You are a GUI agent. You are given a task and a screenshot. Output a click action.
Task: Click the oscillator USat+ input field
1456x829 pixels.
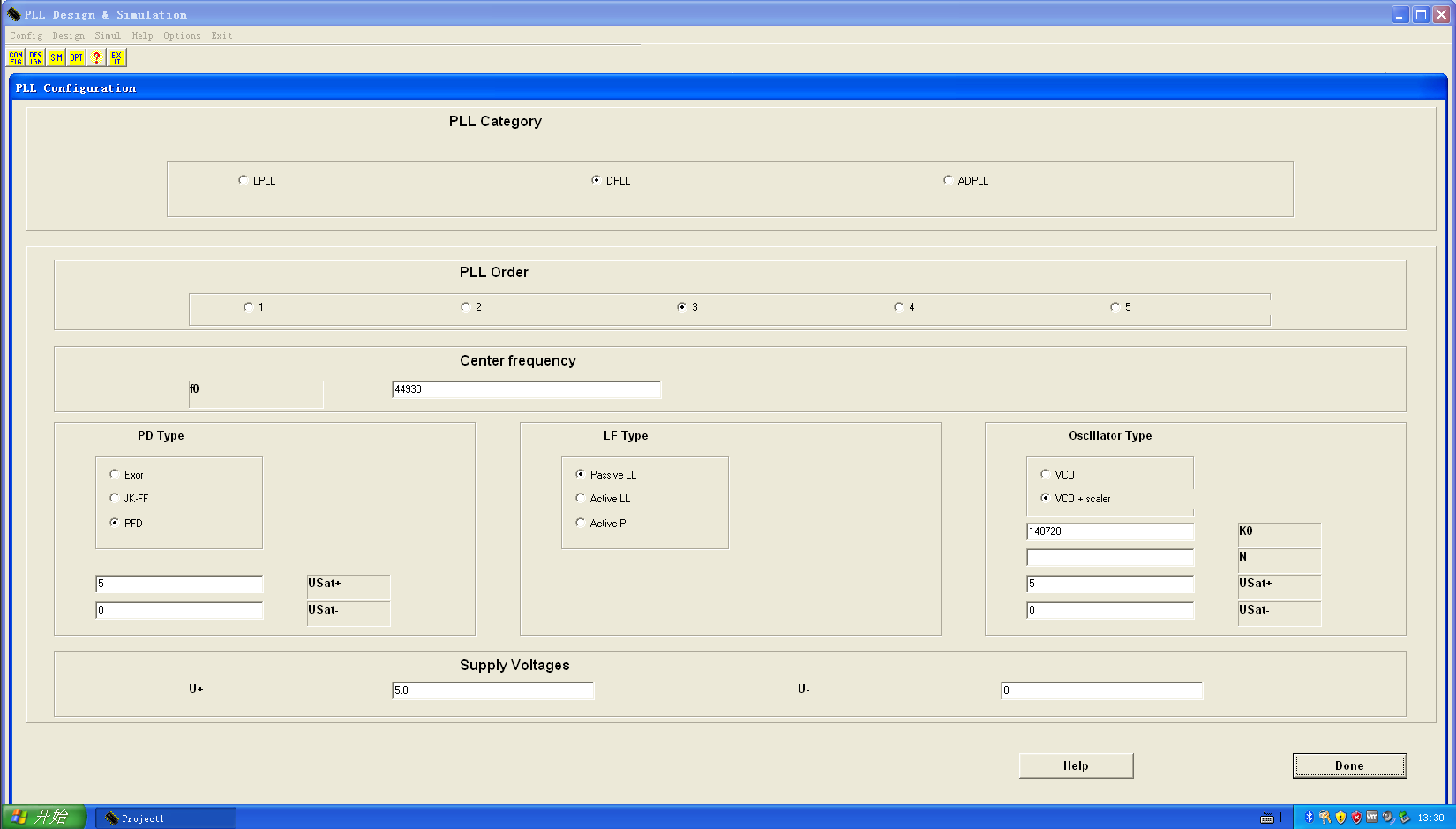tap(1110, 584)
